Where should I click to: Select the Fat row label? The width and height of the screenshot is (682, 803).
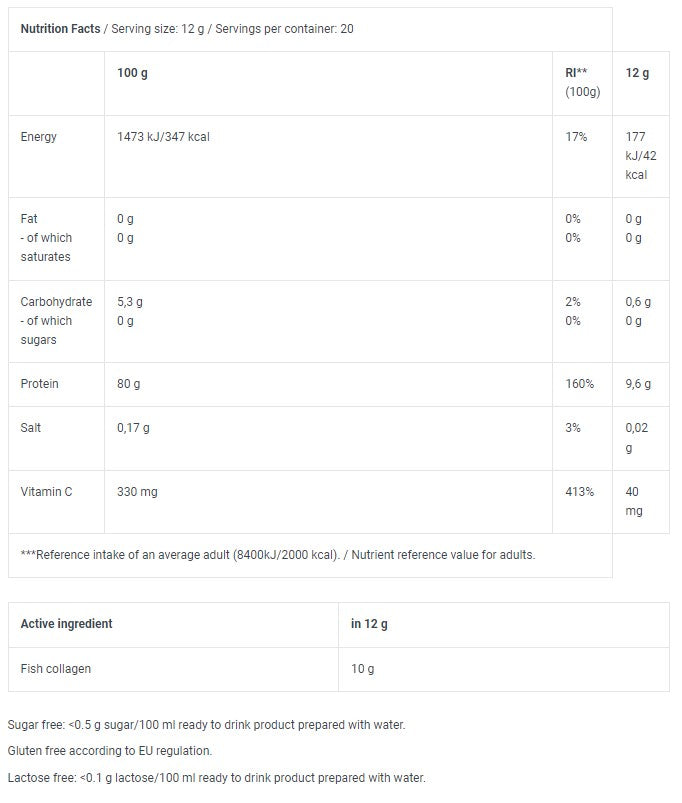pyautogui.click(x=28, y=218)
